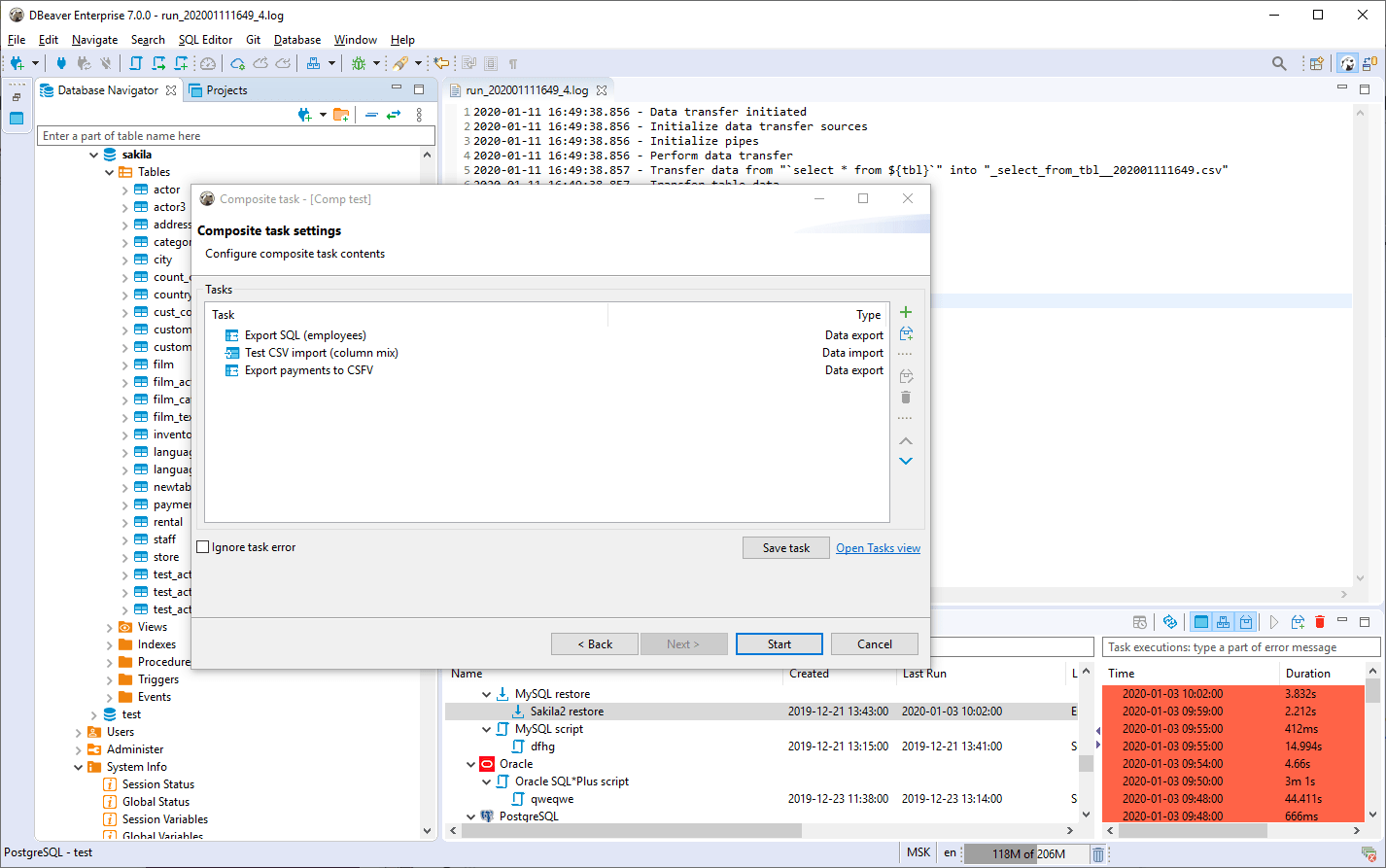Open the SQL Editor menu
This screenshot has width=1386, height=868.
pyautogui.click(x=205, y=40)
